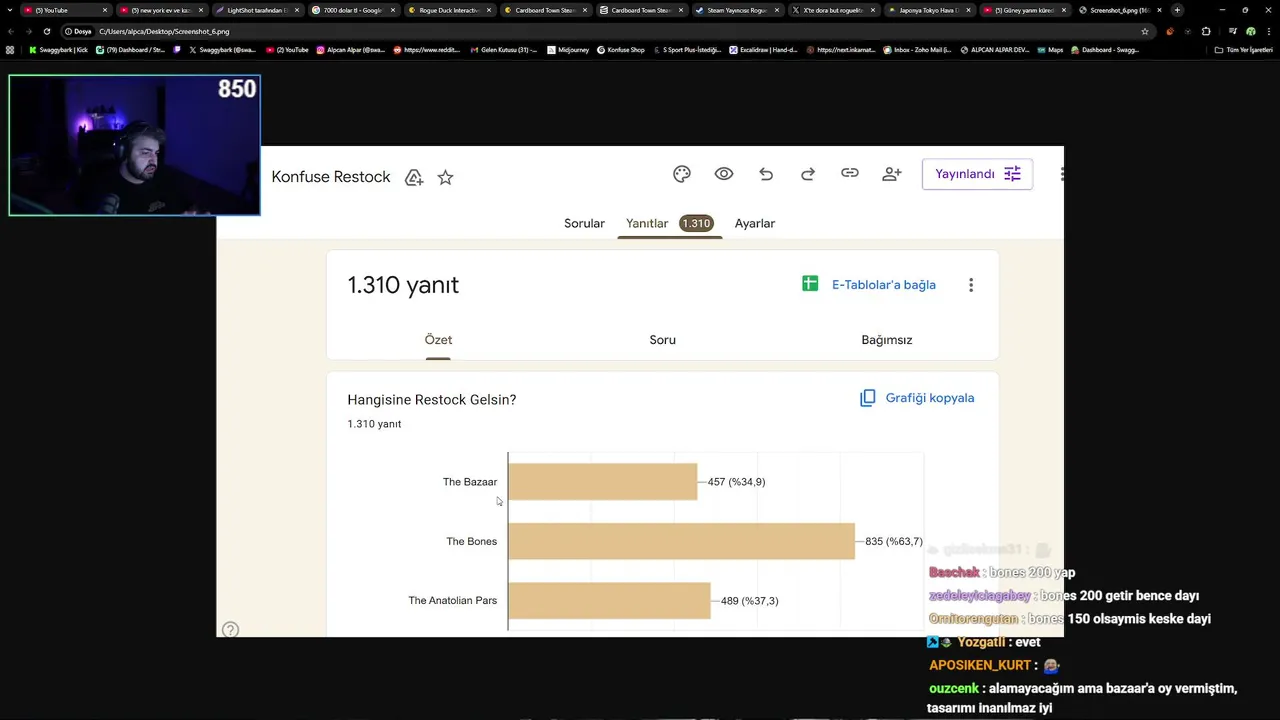
Task: Switch to the Steam Yayıncısı Rogue tab
Action: click(x=737, y=10)
